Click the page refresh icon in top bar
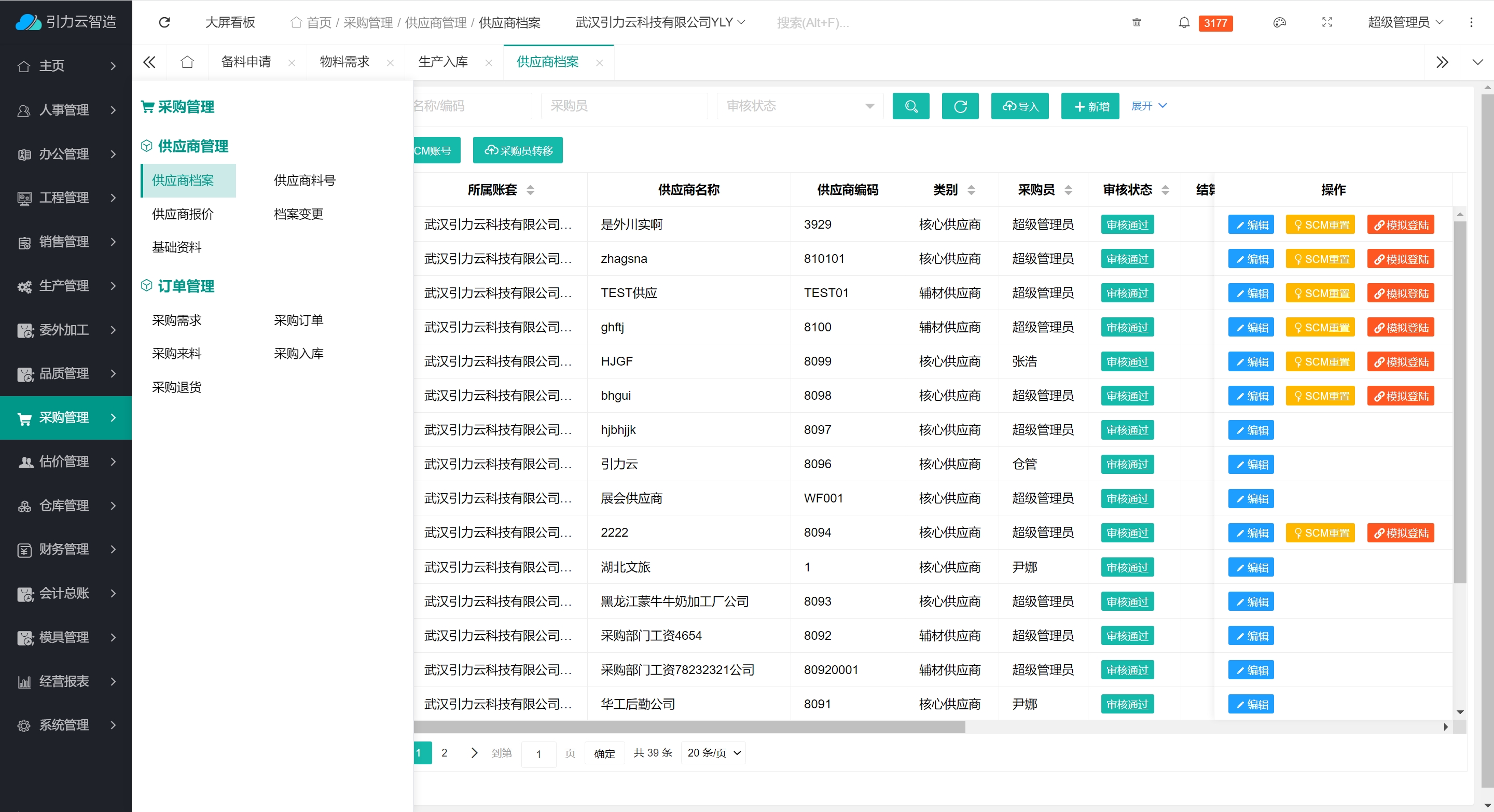Image resolution: width=1494 pixels, height=812 pixels. 164,22
